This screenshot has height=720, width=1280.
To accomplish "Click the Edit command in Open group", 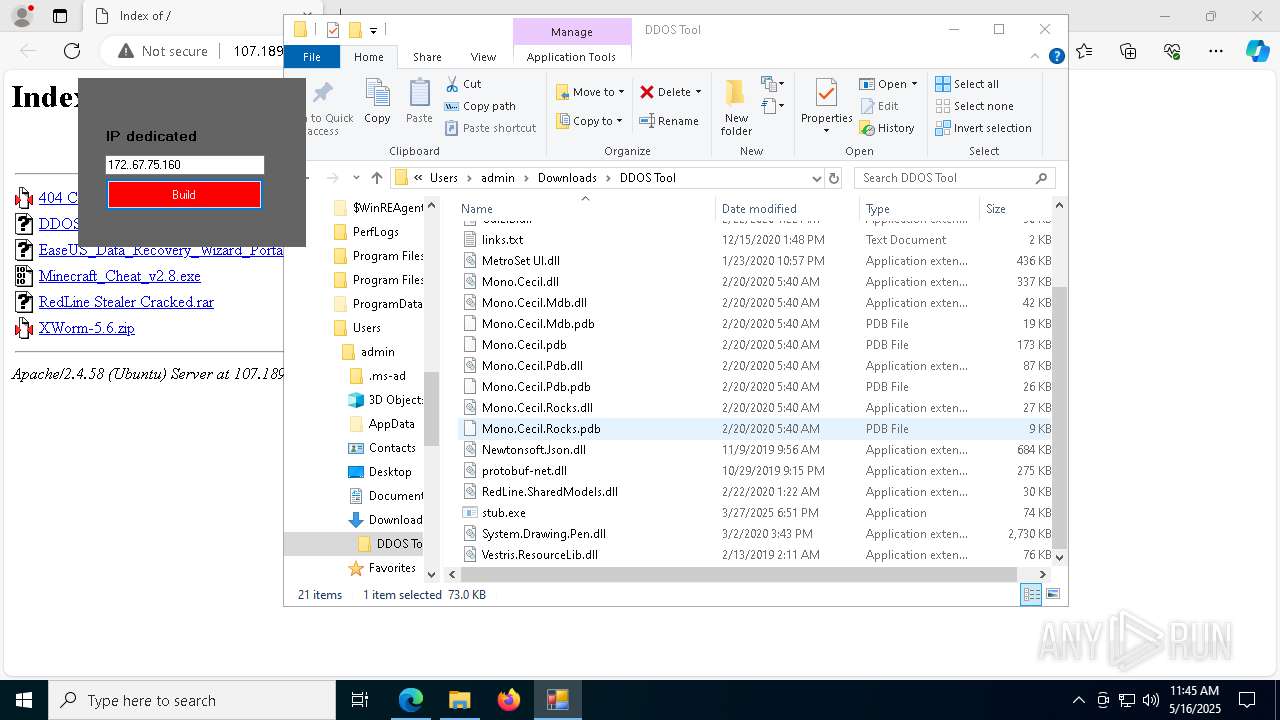I will pyautogui.click(x=879, y=106).
